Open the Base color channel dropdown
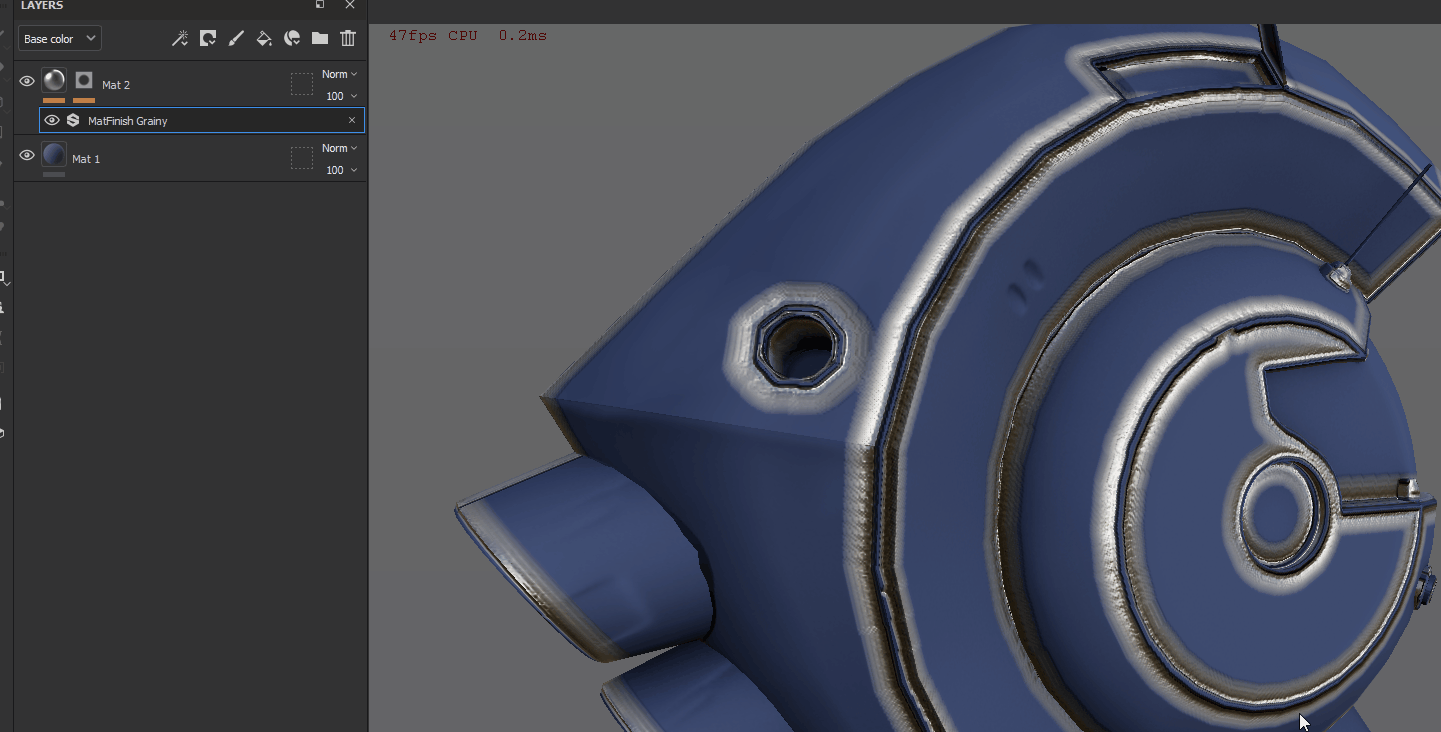 click(x=60, y=39)
